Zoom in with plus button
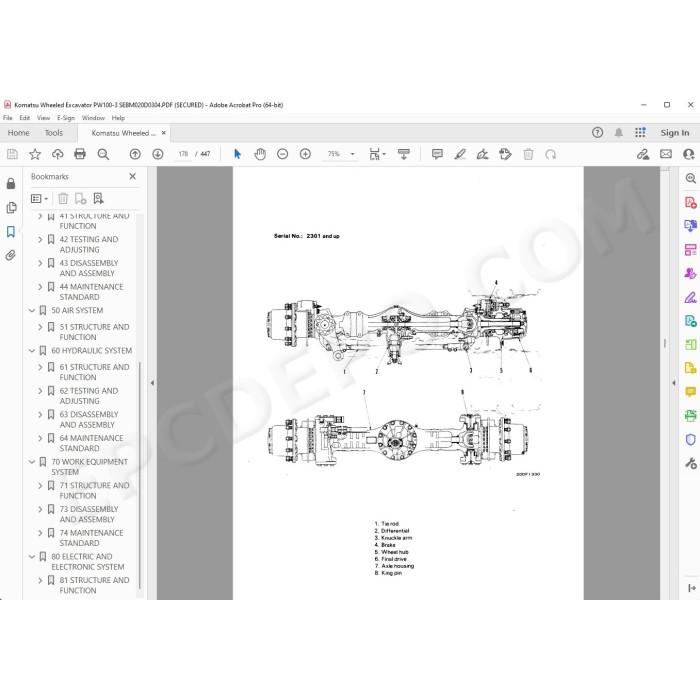This screenshot has width=700, height=700. tap(305, 154)
